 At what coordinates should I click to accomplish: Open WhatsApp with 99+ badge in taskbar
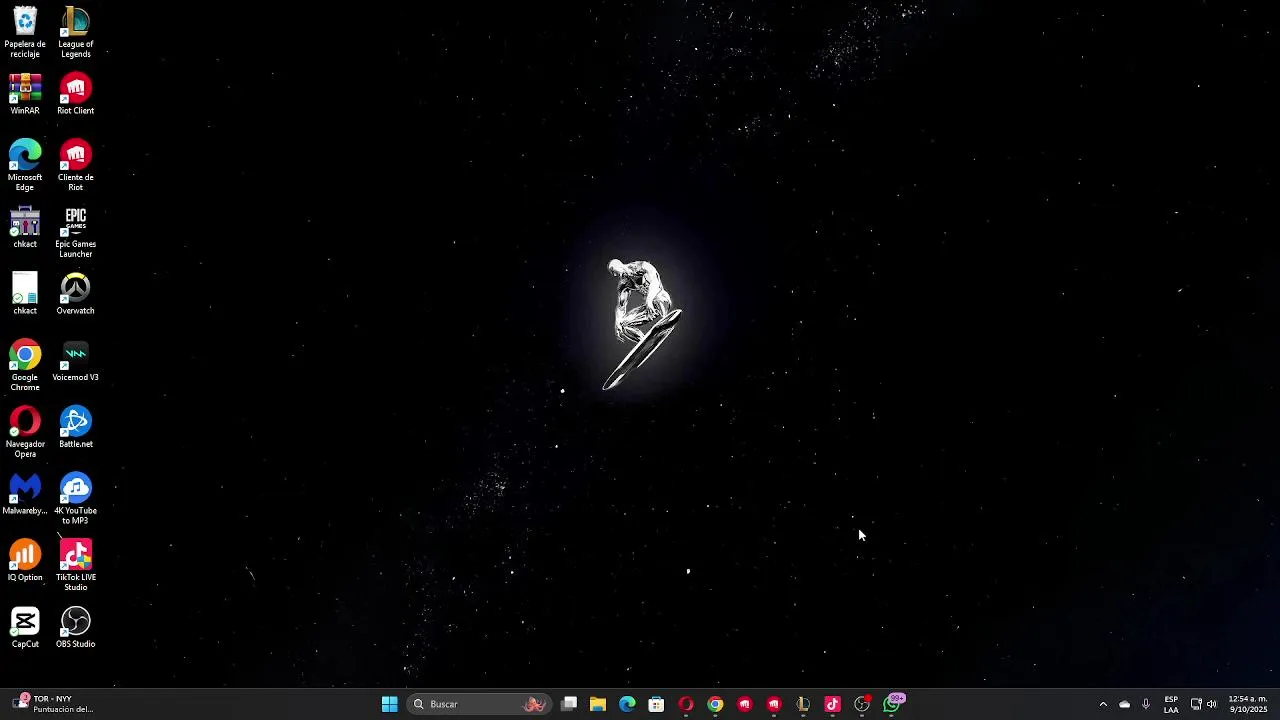tap(892, 704)
